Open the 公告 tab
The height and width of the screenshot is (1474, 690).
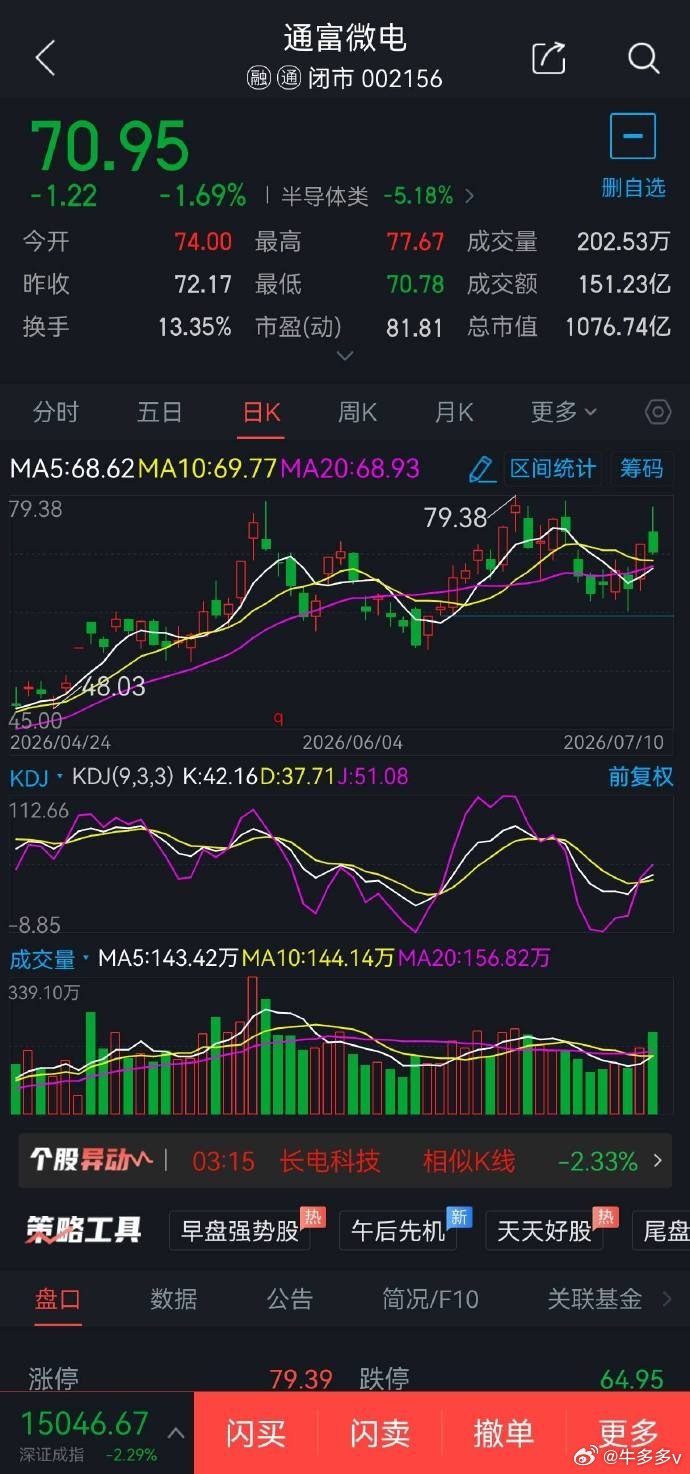pos(290,1299)
